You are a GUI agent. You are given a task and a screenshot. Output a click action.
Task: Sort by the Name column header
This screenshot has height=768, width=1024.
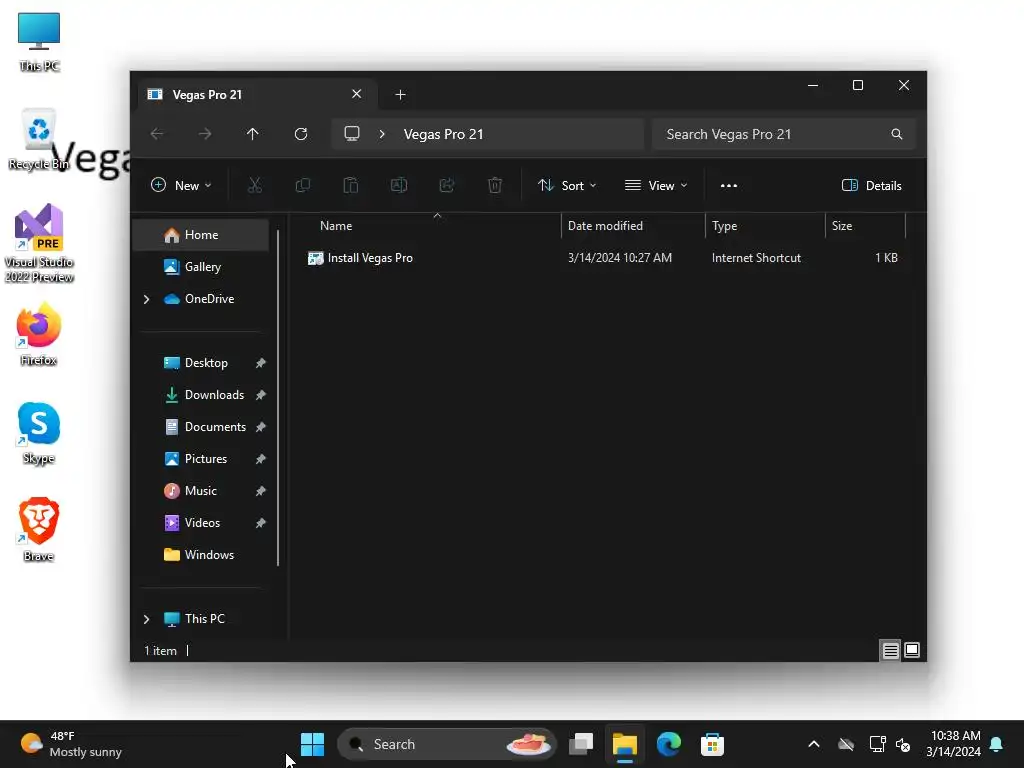click(336, 226)
